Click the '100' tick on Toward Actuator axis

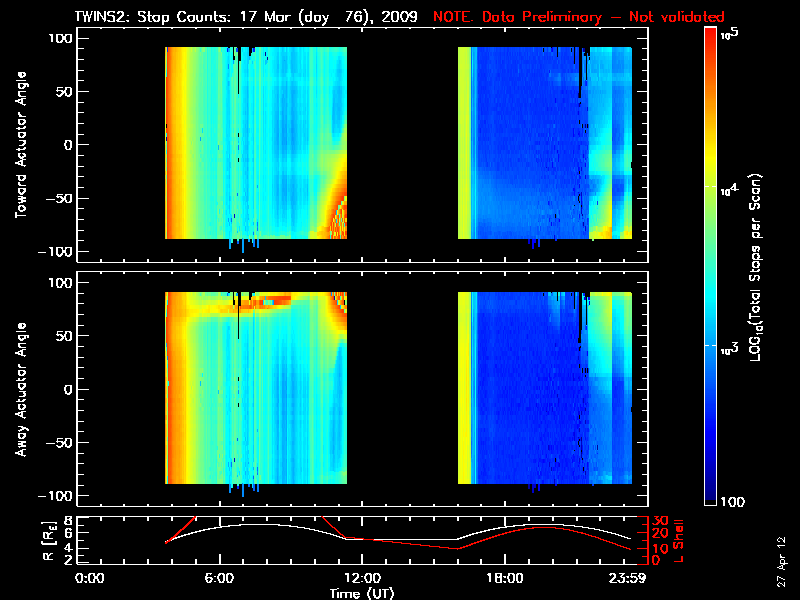click(x=61, y=38)
